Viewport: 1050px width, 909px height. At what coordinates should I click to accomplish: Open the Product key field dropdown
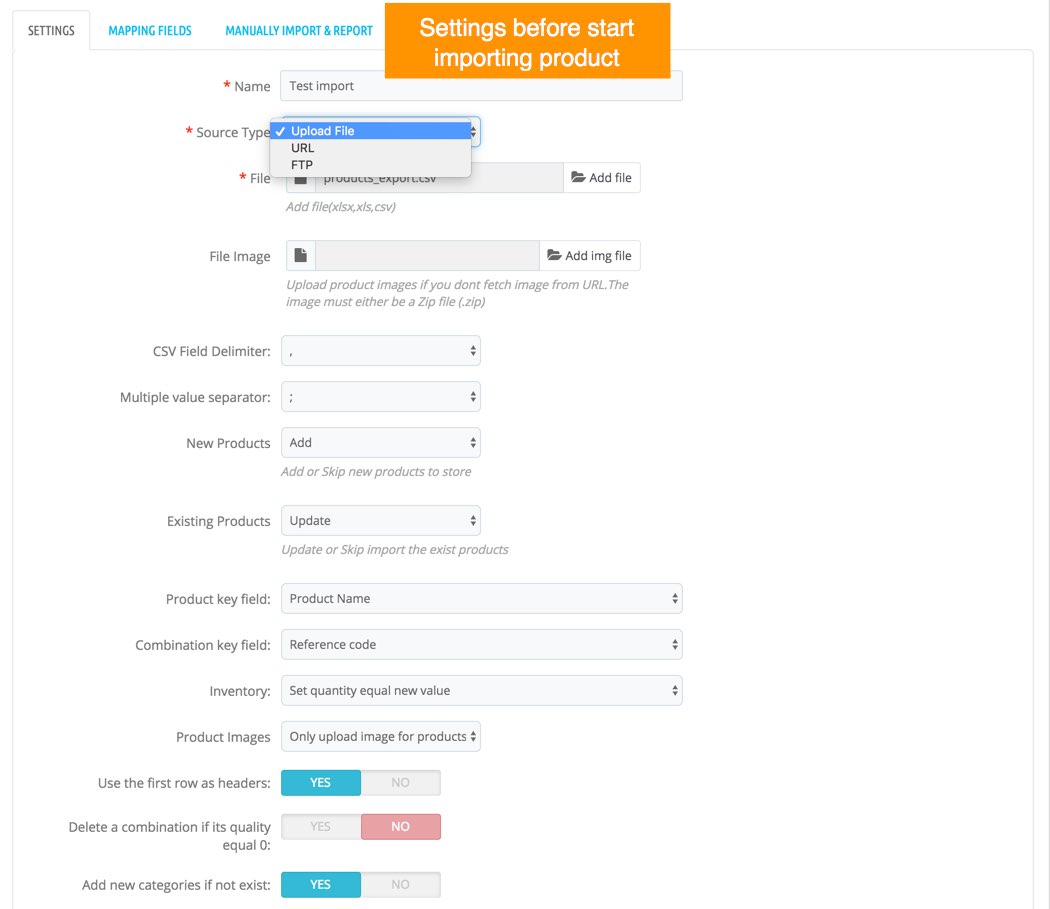point(481,599)
